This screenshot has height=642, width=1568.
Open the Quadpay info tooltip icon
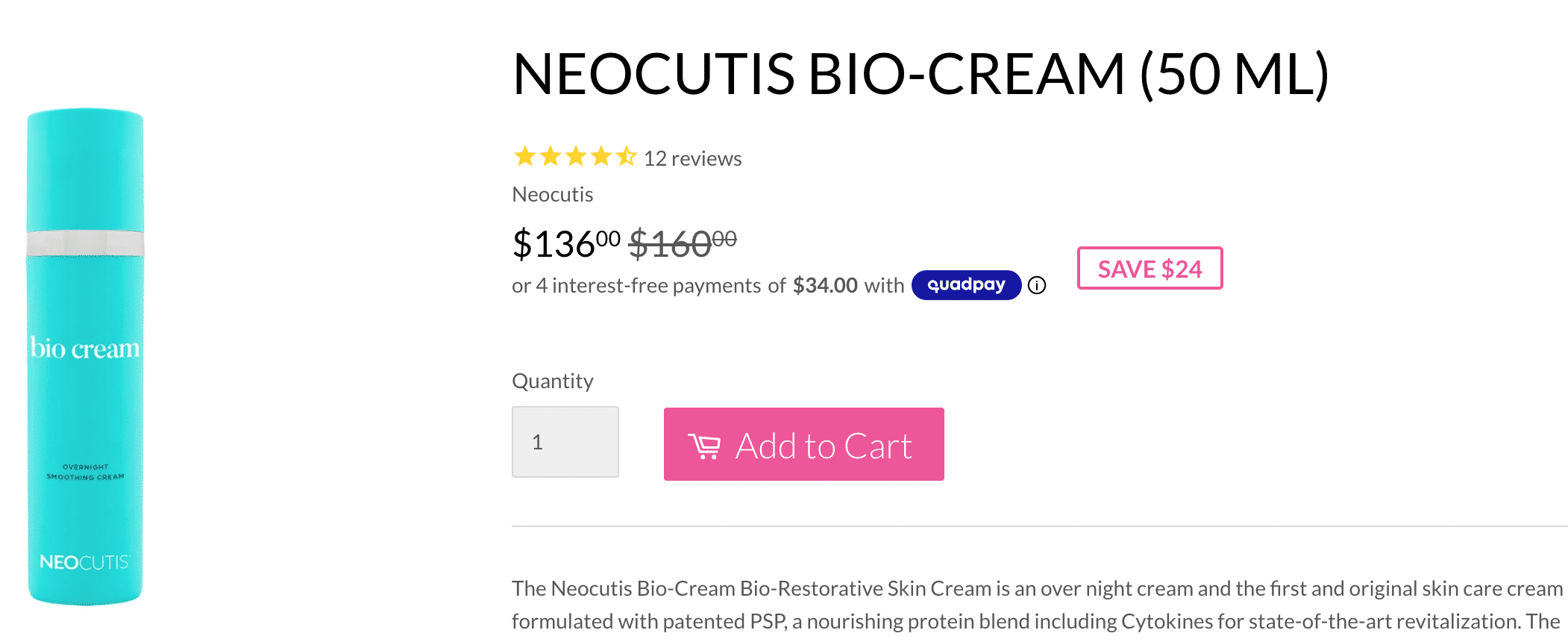coord(1037,285)
